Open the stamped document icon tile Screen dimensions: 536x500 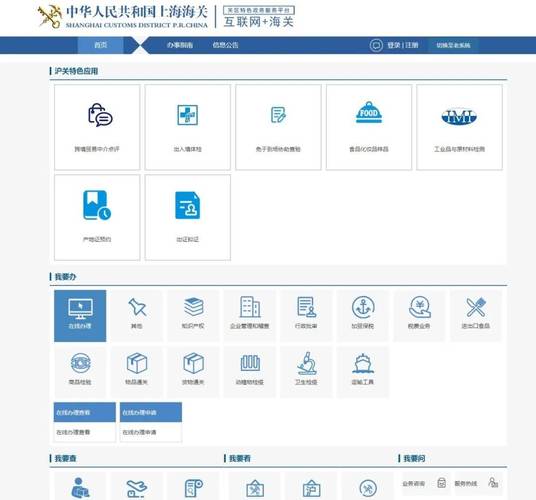pyautogui.click(x=187, y=217)
